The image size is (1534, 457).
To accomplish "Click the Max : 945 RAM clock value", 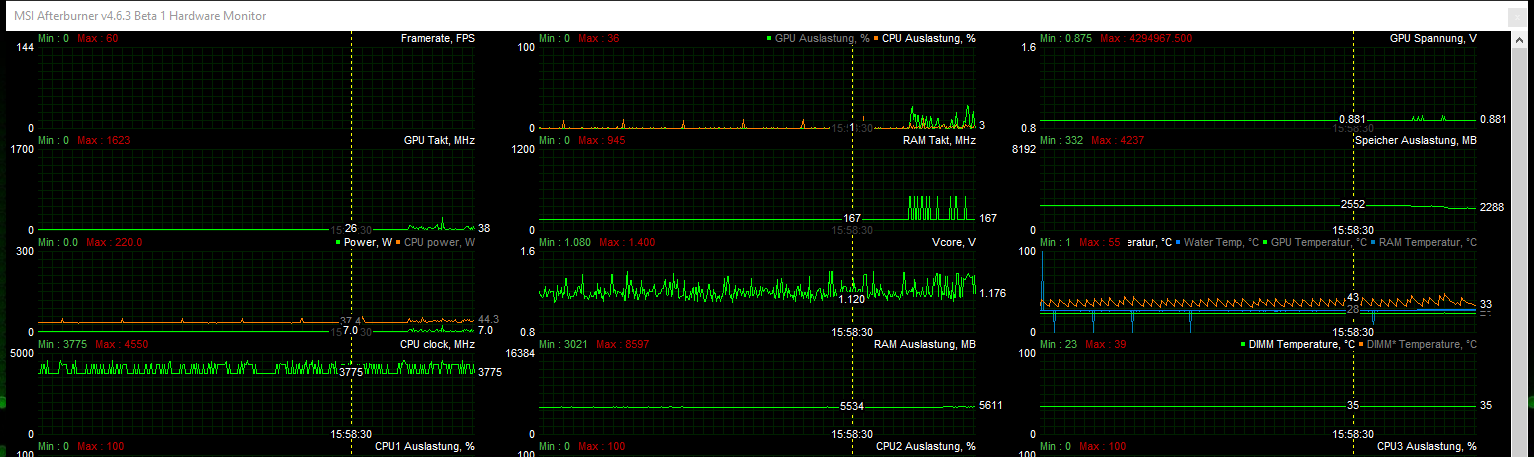I will pos(602,140).
